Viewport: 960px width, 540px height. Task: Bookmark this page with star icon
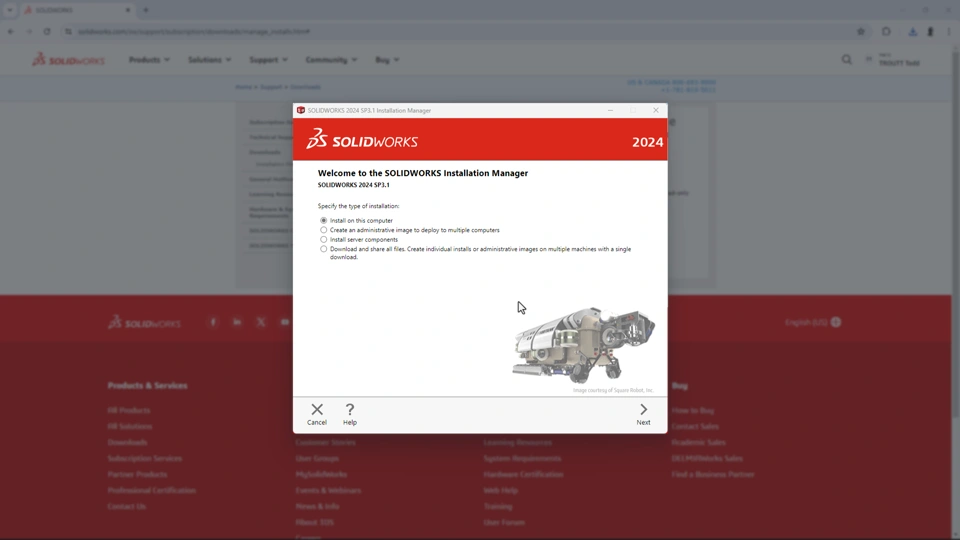pyautogui.click(x=861, y=31)
